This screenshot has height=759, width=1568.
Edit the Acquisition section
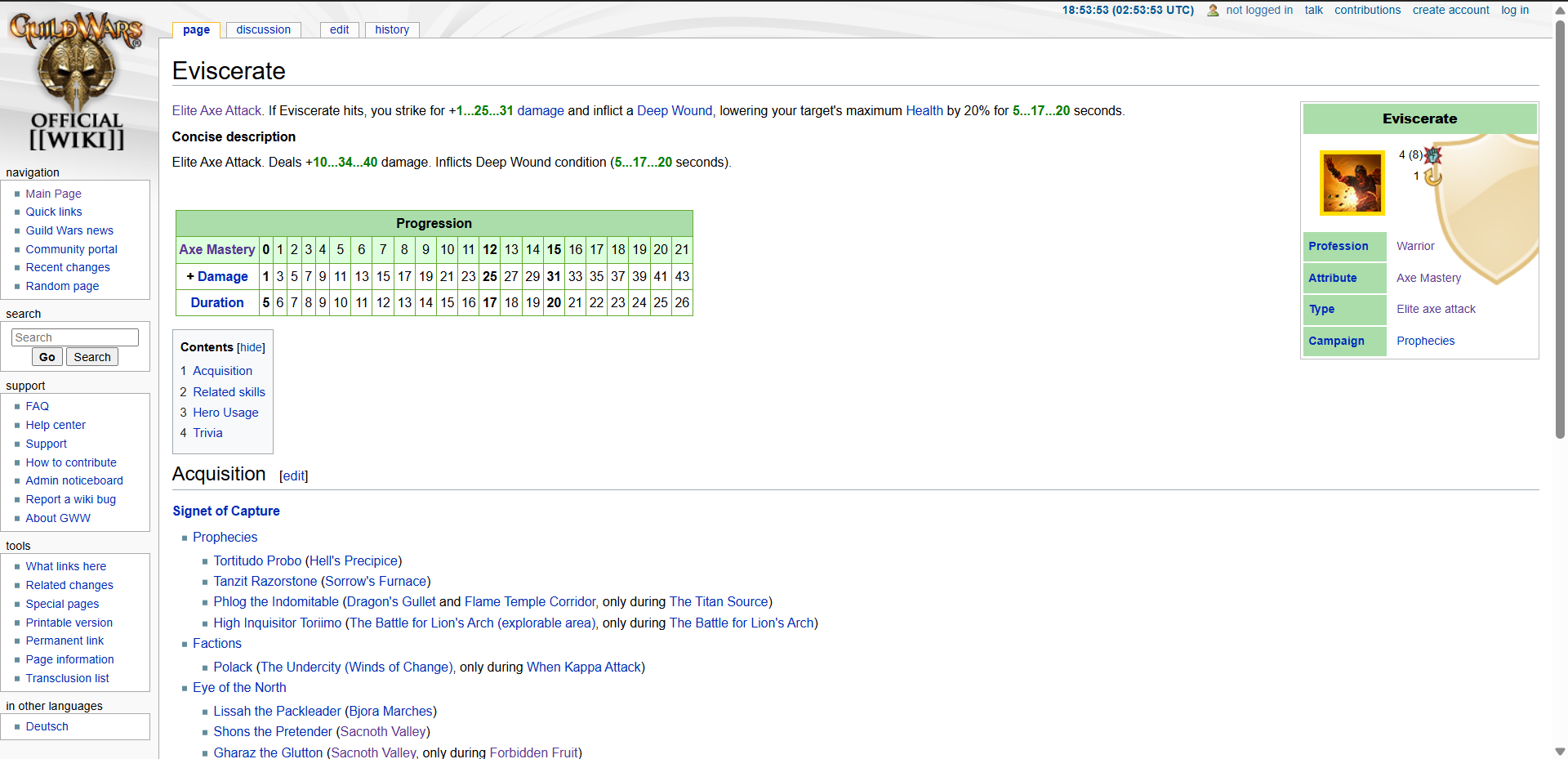point(294,475)
